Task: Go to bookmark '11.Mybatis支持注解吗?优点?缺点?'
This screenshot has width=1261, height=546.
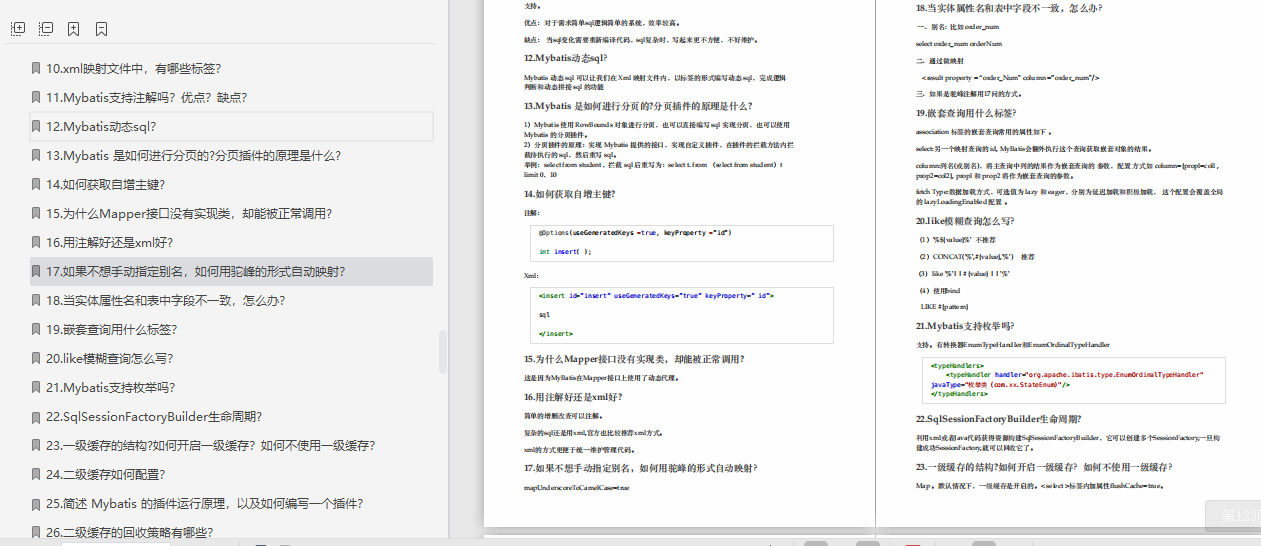Action: (146, 97)
